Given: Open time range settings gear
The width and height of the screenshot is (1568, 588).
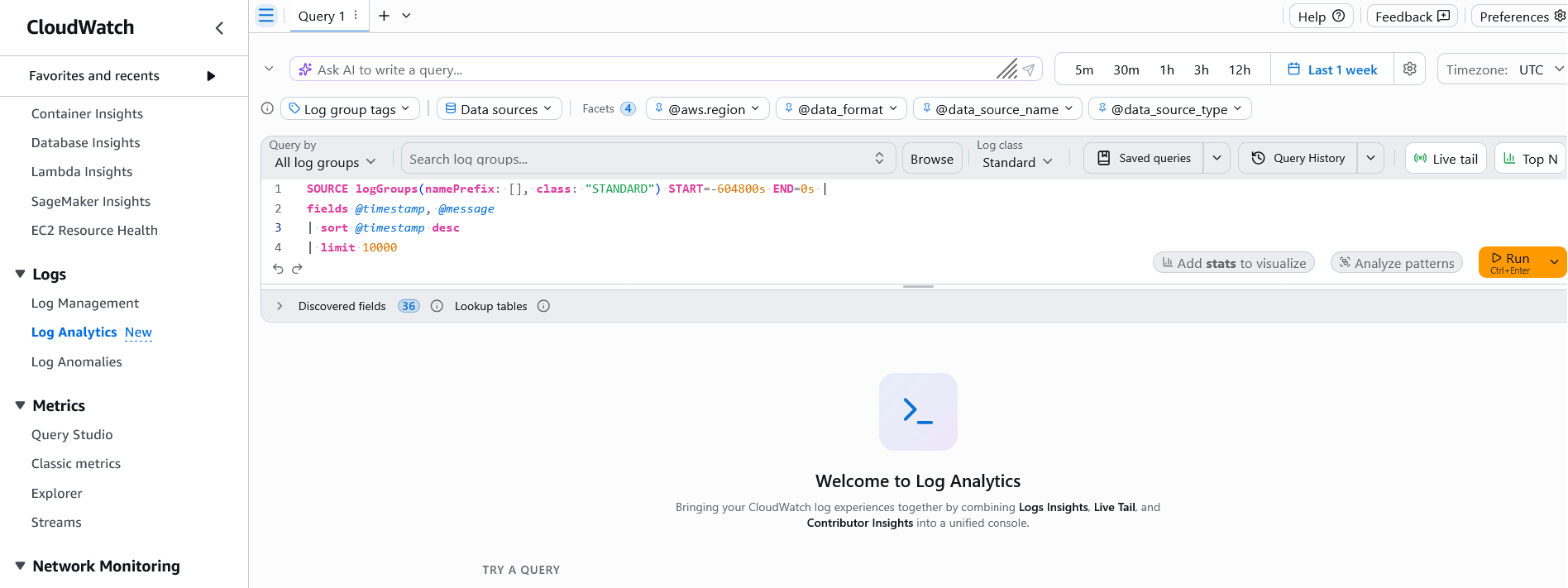Looking at the screenshot, I should (1410, 69).
